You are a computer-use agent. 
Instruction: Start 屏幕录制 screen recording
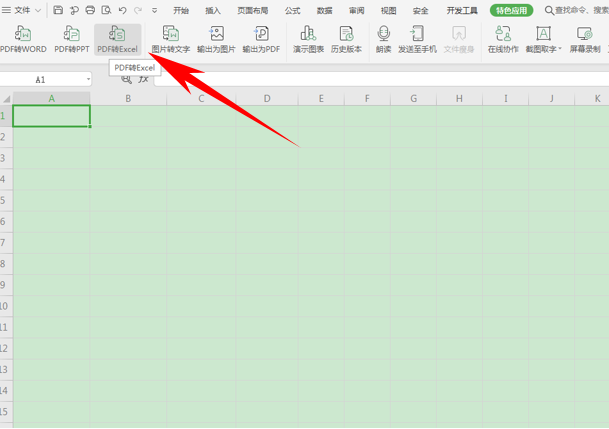585,40
